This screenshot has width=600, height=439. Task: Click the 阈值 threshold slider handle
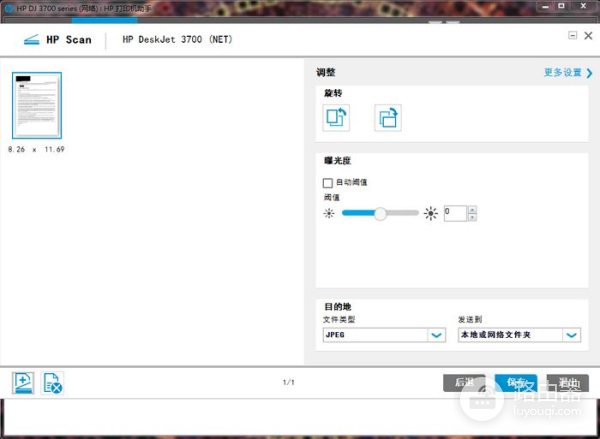click(x=380, y=213)
